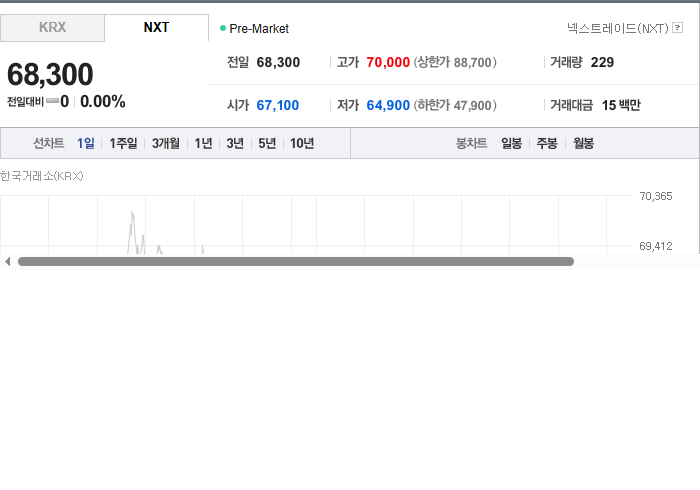Viewport: 700px width, 490px height.
Task: Click the 하한가 47,900 text
Action: [455, 105]
